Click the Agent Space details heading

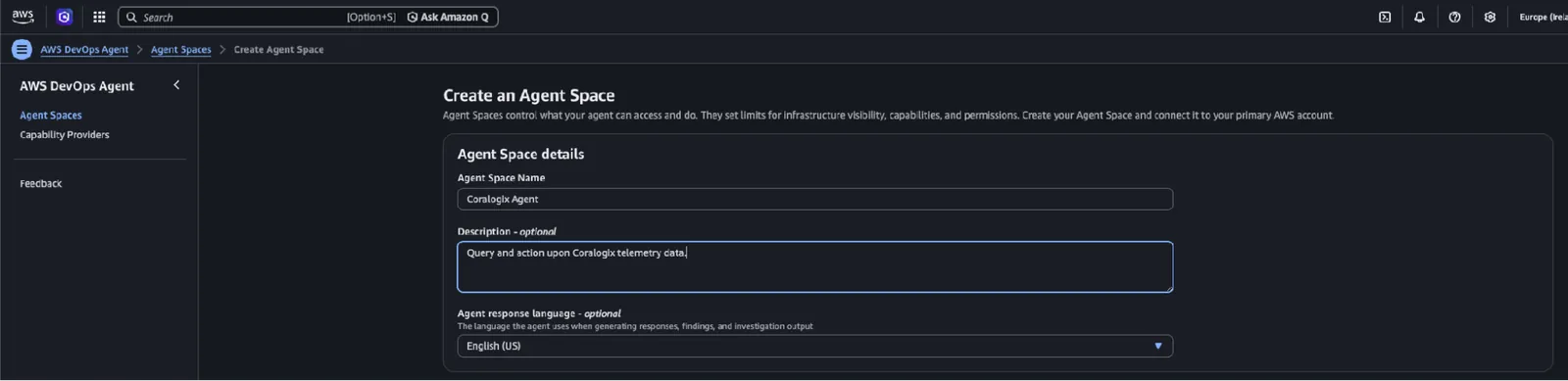point(520,154)
